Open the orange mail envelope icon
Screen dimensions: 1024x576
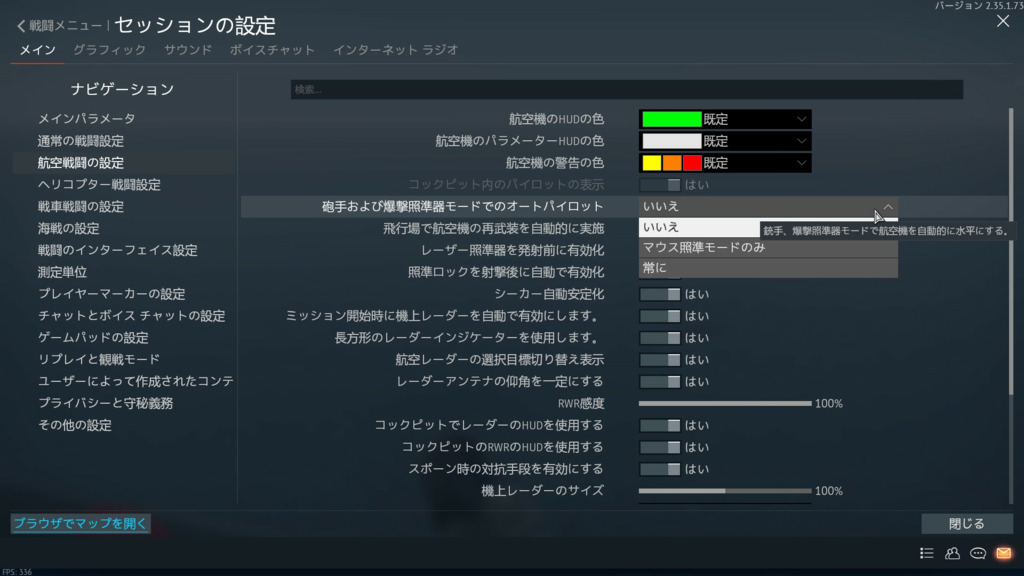[1003, 553]
